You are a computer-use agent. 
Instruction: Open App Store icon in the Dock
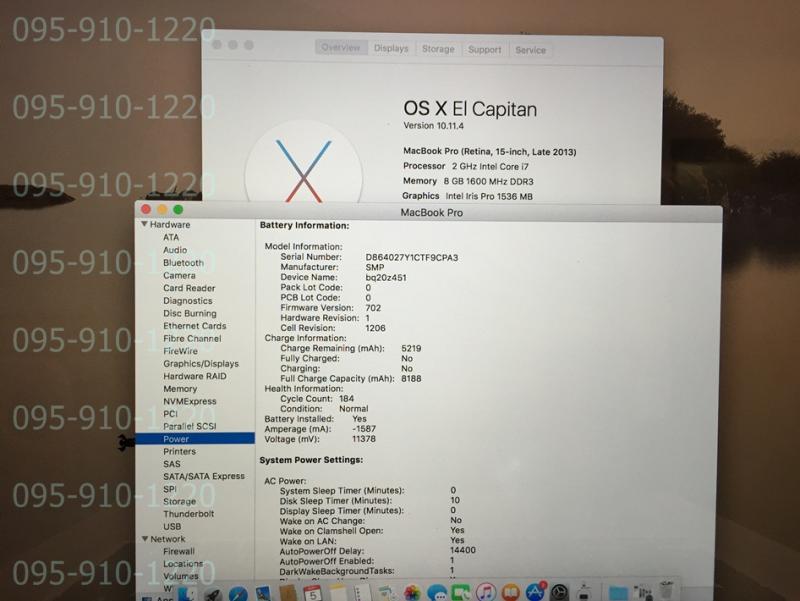pyautogui.click(x=535, y=593)
